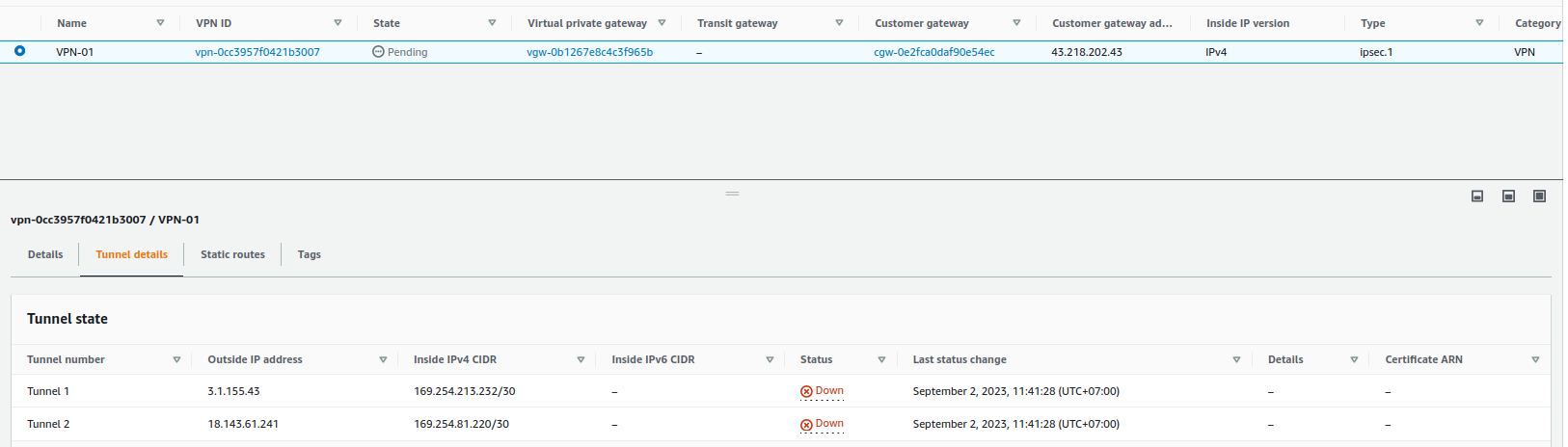Minimize split panel using first layout icon
1568x447 pixels.
pyautogui.click(x=1477, y=197)
